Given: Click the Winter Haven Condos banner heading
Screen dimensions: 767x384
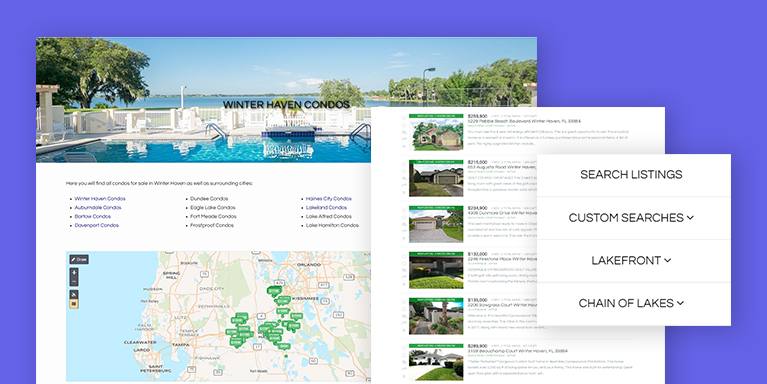Looking at the screenshot, I should click(286, 105).
